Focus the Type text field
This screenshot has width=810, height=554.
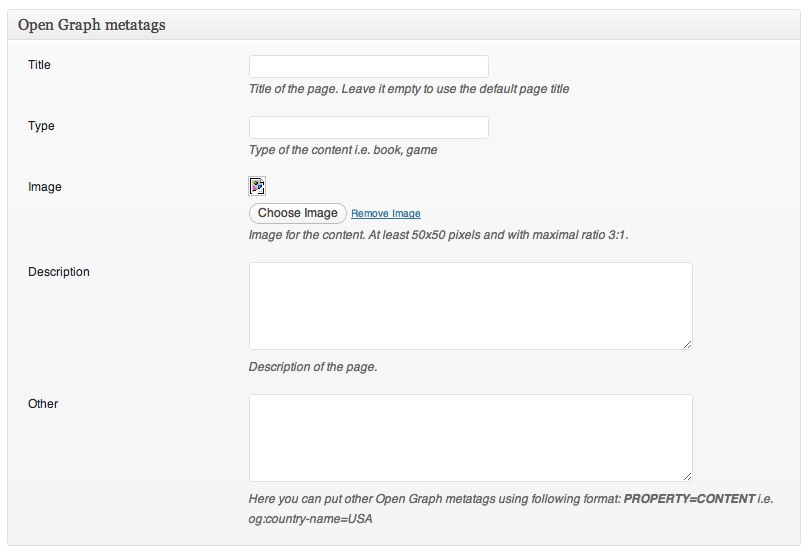tap(368, 128)
